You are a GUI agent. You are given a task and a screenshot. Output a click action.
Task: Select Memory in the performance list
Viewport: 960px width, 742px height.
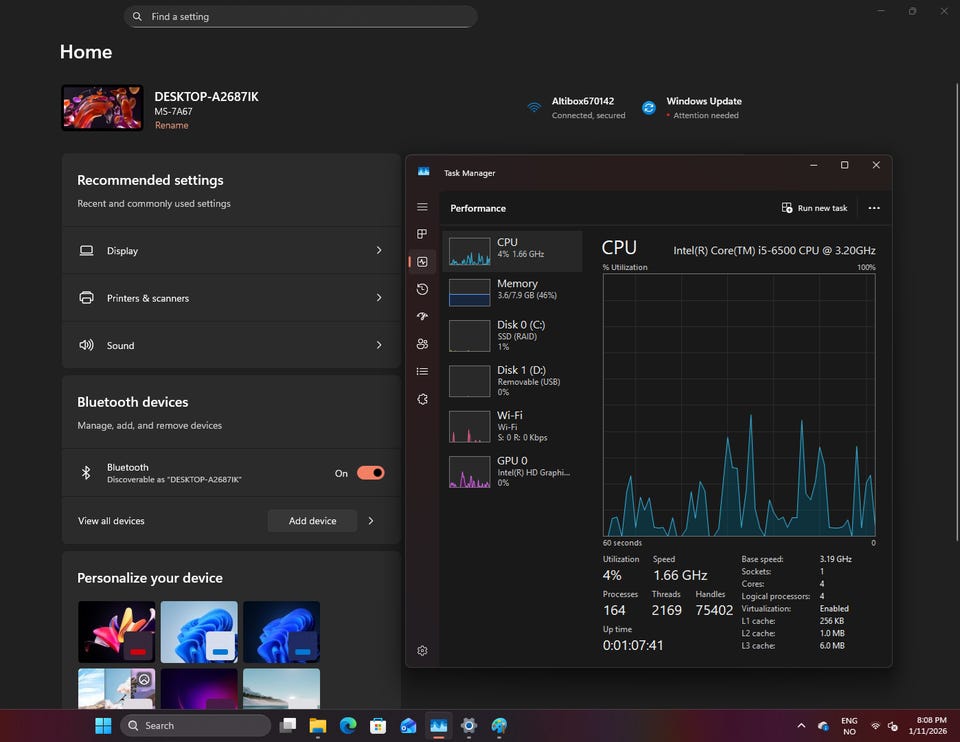click(x=512, y=290)
